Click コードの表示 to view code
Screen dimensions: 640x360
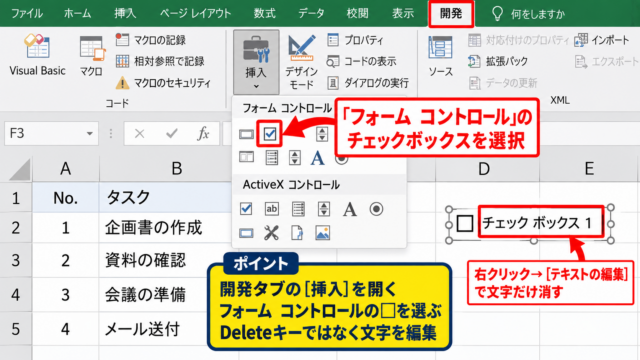(361, 61)
